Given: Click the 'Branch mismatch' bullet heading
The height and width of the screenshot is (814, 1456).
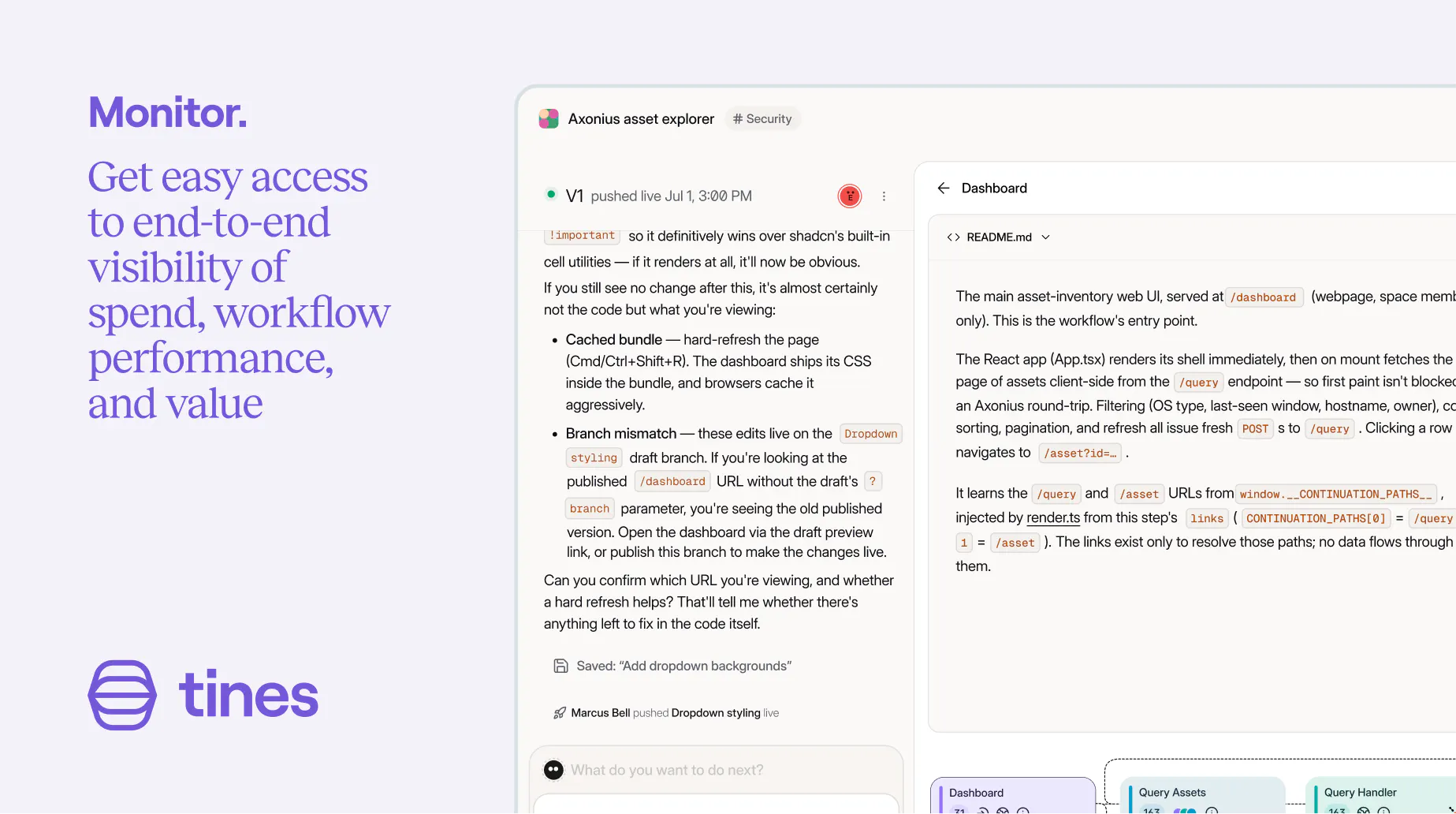Looking at the screenshot, I should coord(620,434).
